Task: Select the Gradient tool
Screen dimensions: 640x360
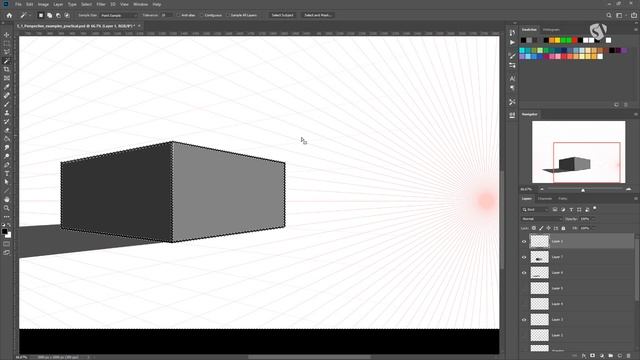Action: pos(7,139)
